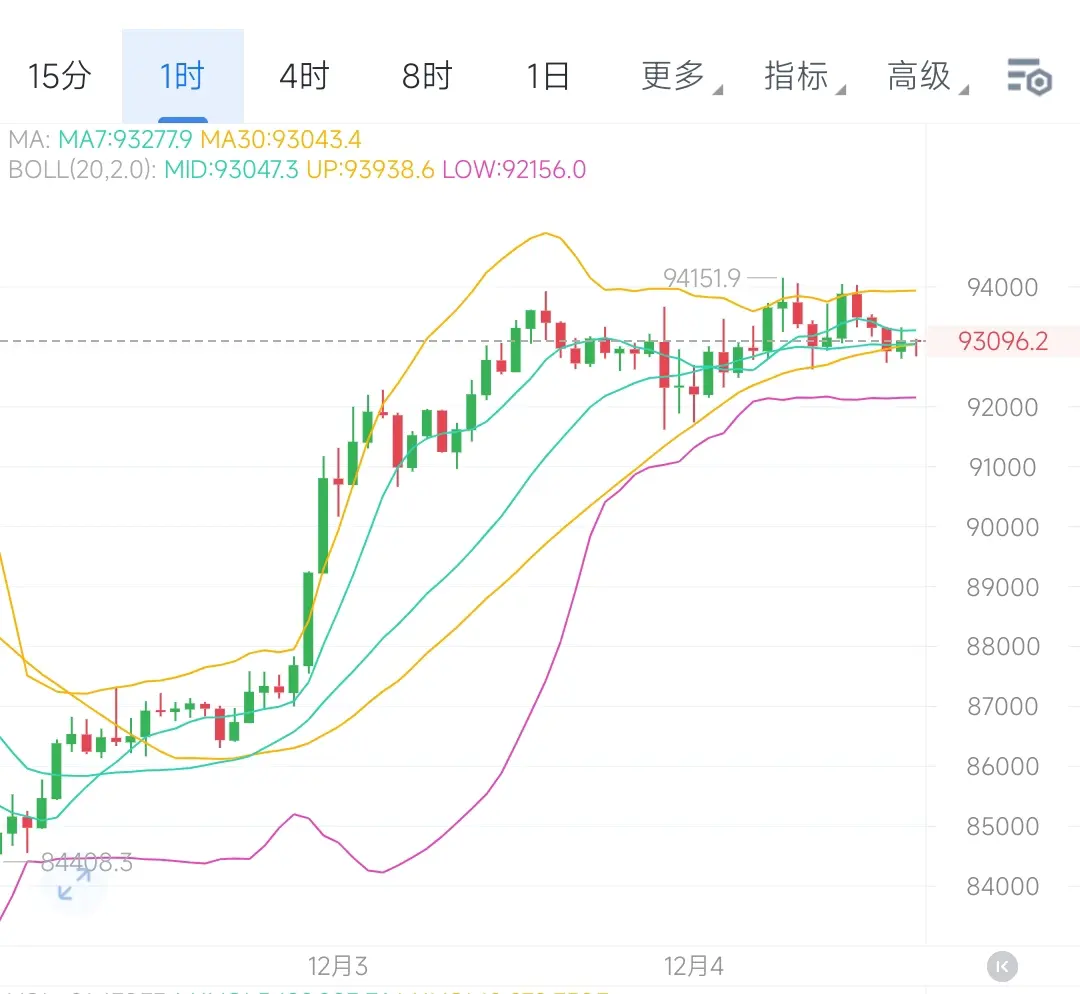1080x994 pixels.
Task: Click the 88000 price axis label
Action: pyautogui.click(x=1003, y=647)
